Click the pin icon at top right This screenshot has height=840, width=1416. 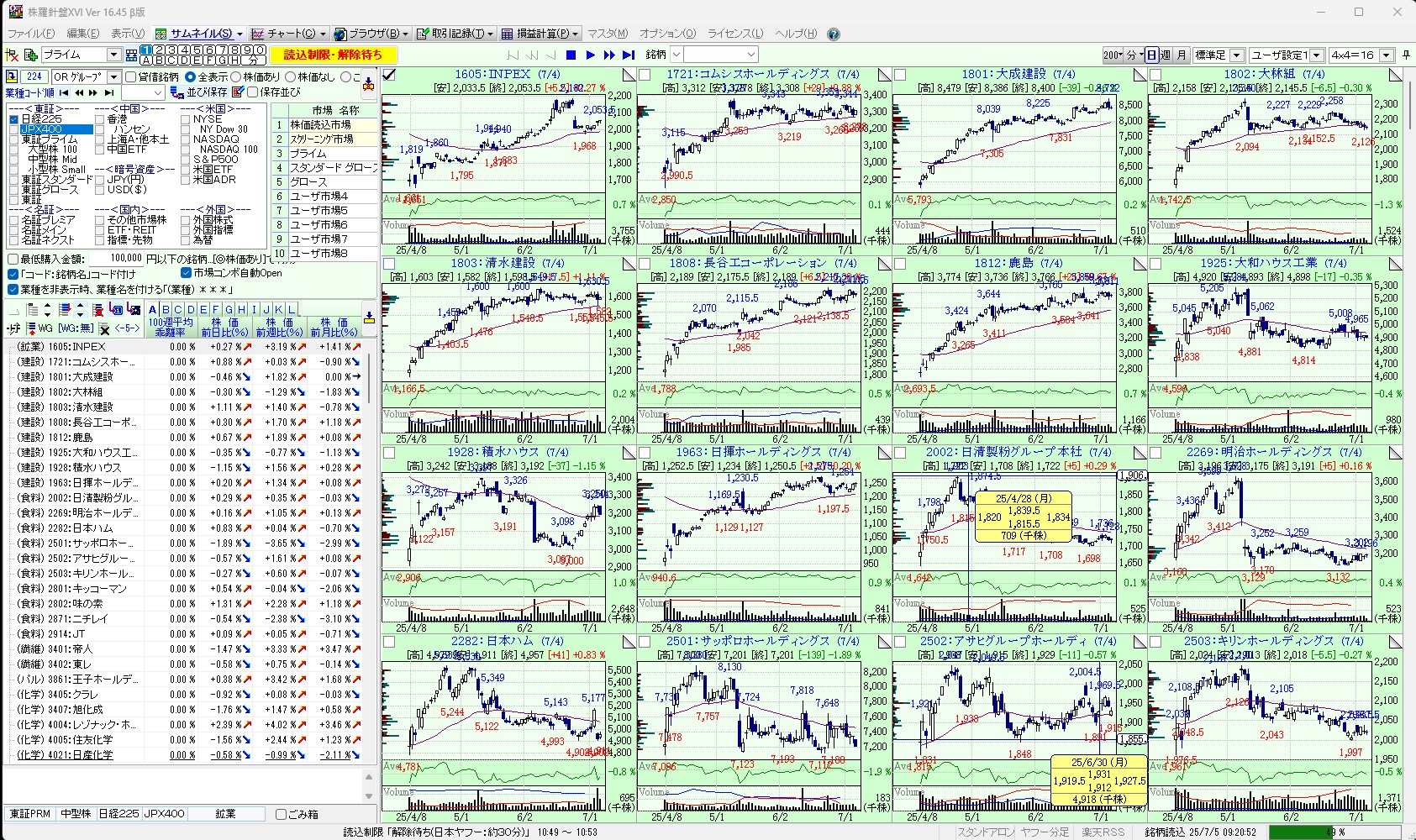click(x=1407, y=55)
